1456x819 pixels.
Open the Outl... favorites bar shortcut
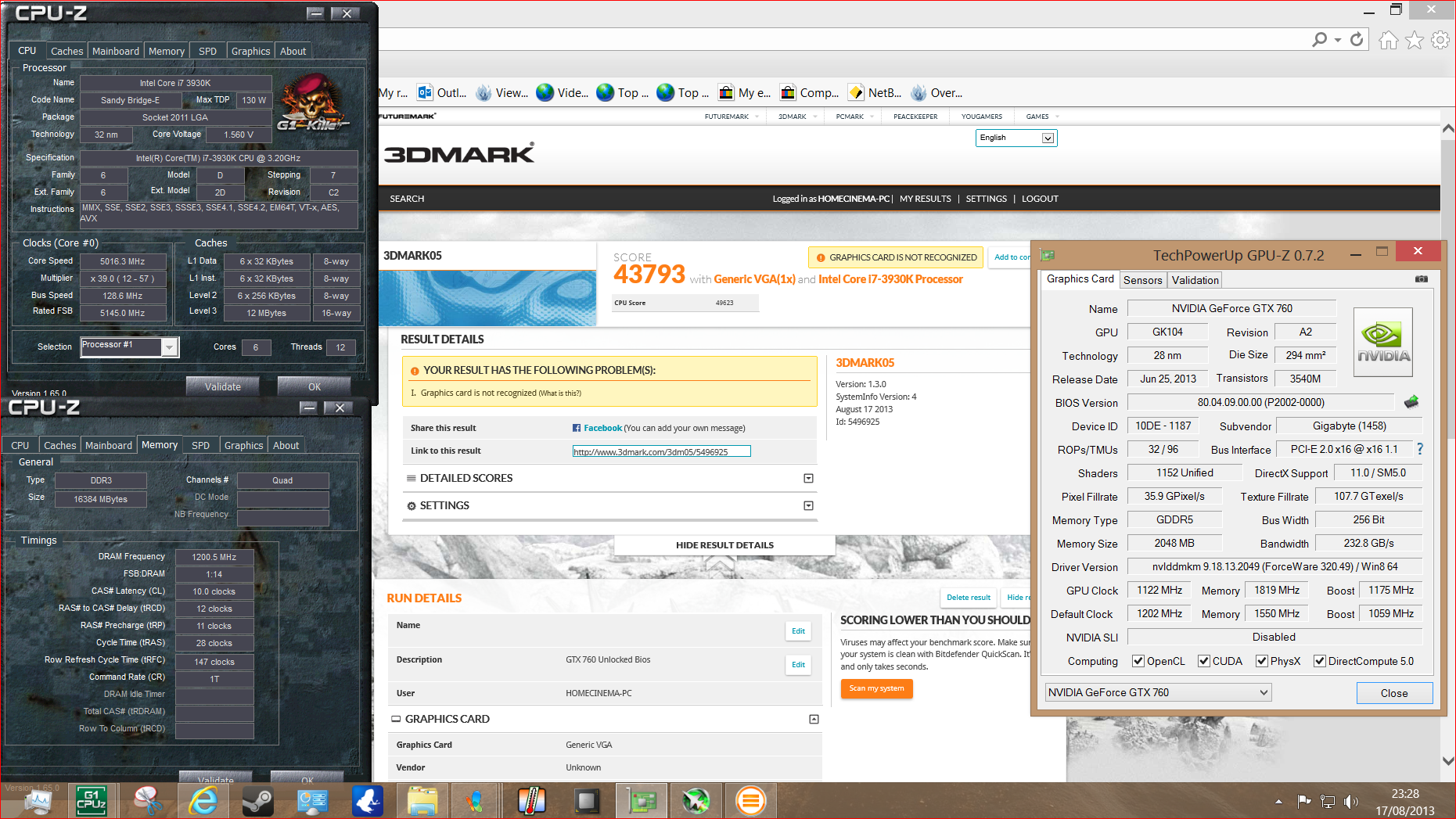[441, 92]
